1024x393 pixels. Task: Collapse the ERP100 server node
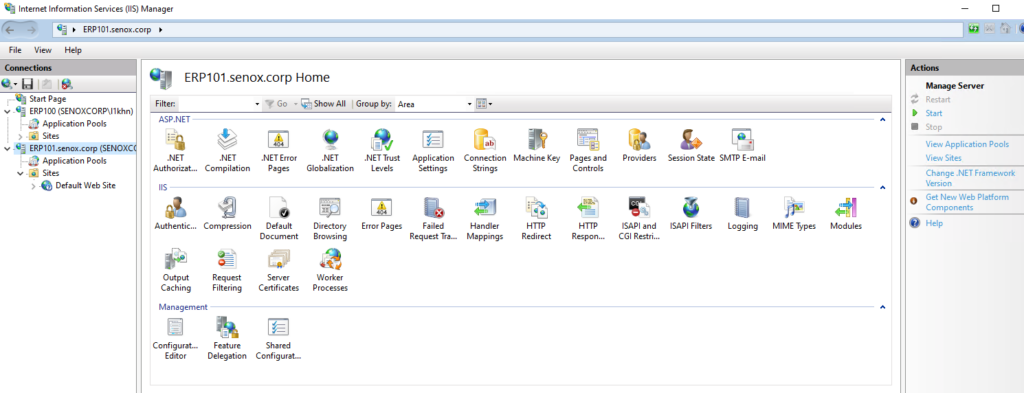click(7, 111)
